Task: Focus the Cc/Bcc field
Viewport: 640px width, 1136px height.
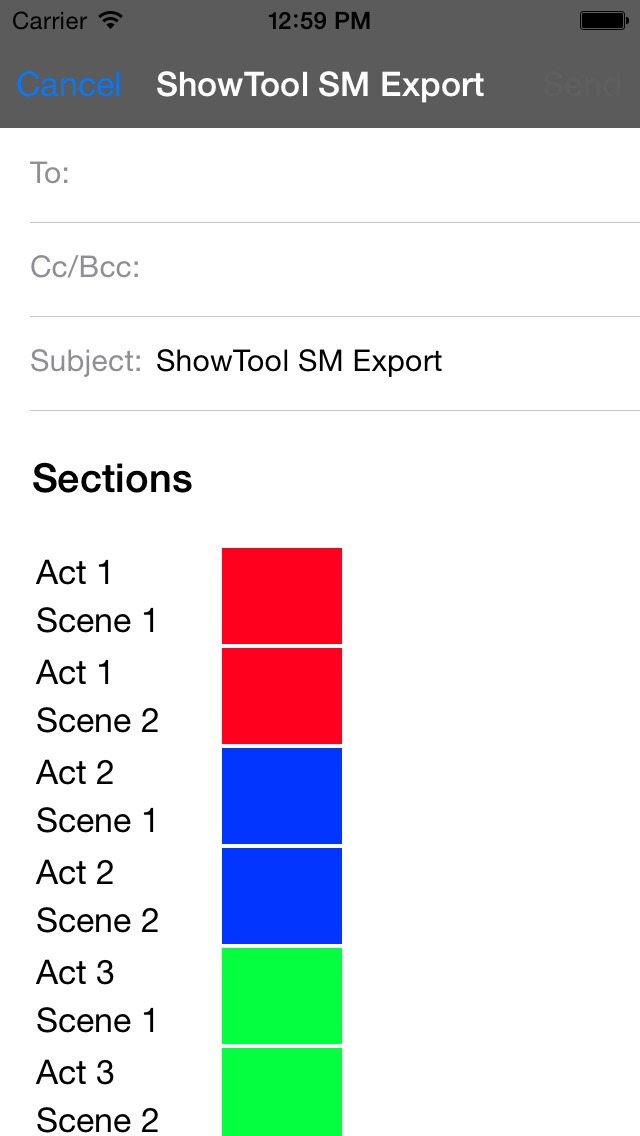Action: tap(335, 270)
